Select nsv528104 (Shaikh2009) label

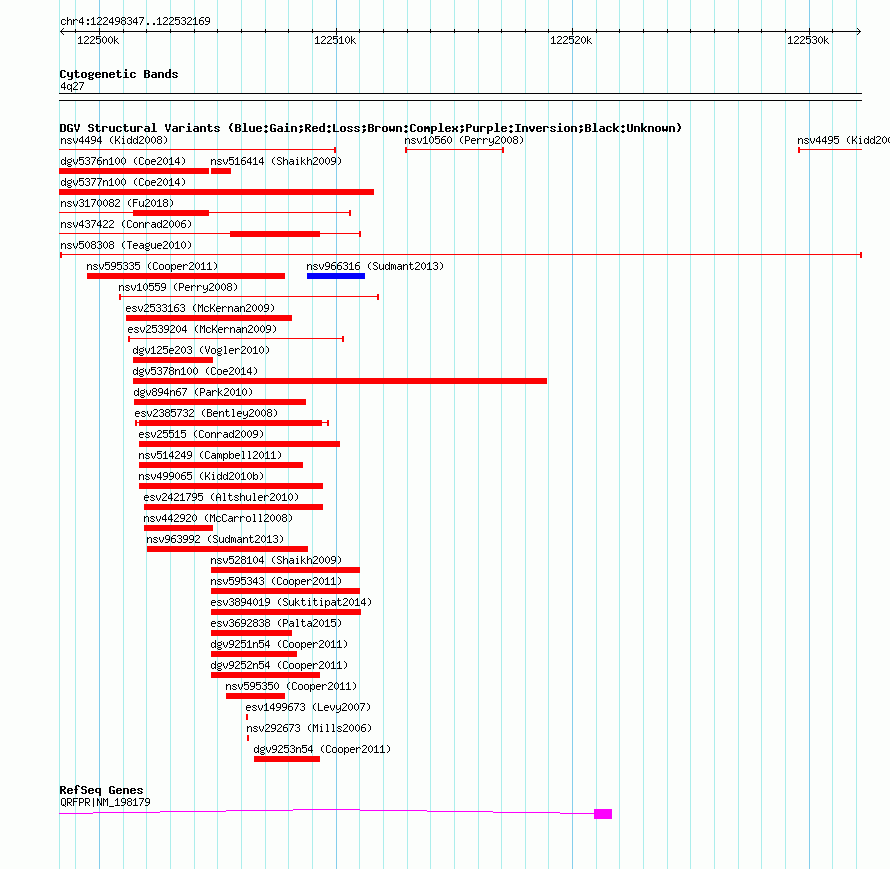click(276, 560)
